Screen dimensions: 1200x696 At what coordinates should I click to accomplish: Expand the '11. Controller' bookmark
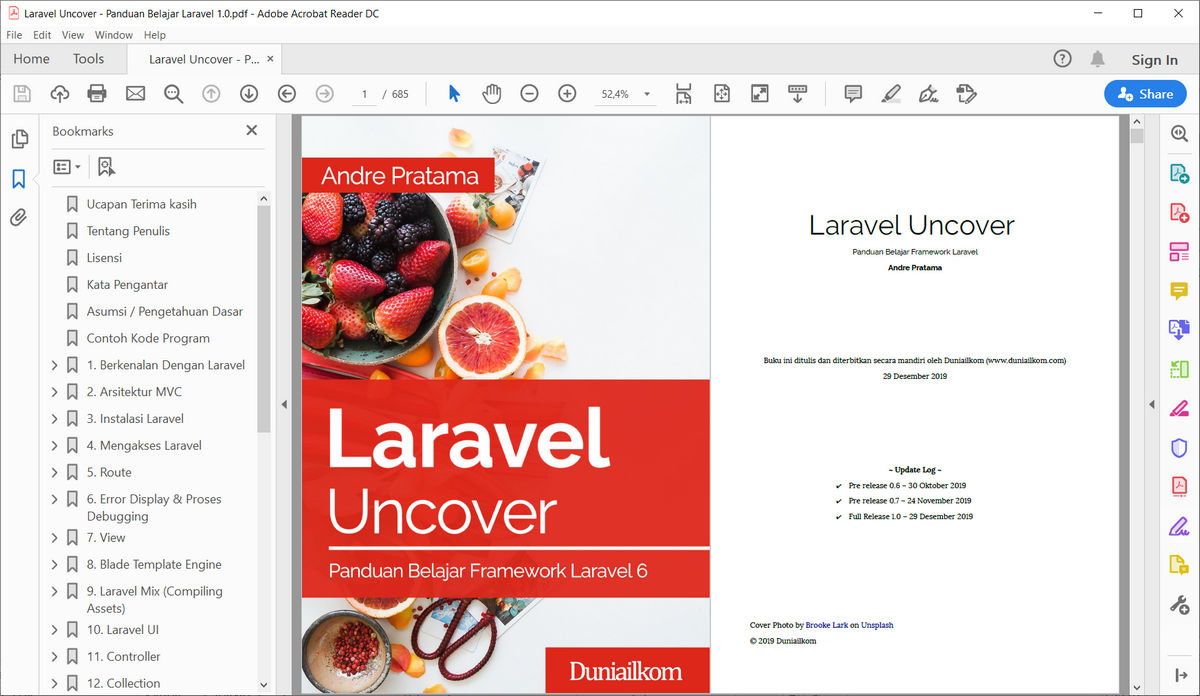pos(54,657)
